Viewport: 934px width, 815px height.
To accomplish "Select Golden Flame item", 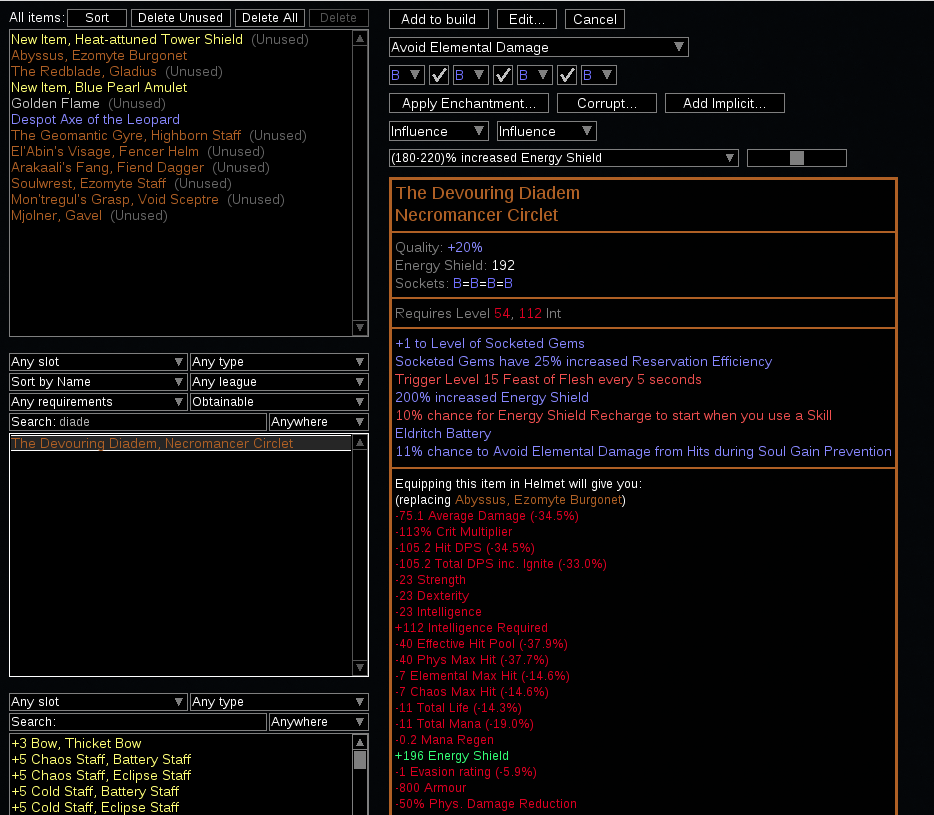I will coord(181,104).
